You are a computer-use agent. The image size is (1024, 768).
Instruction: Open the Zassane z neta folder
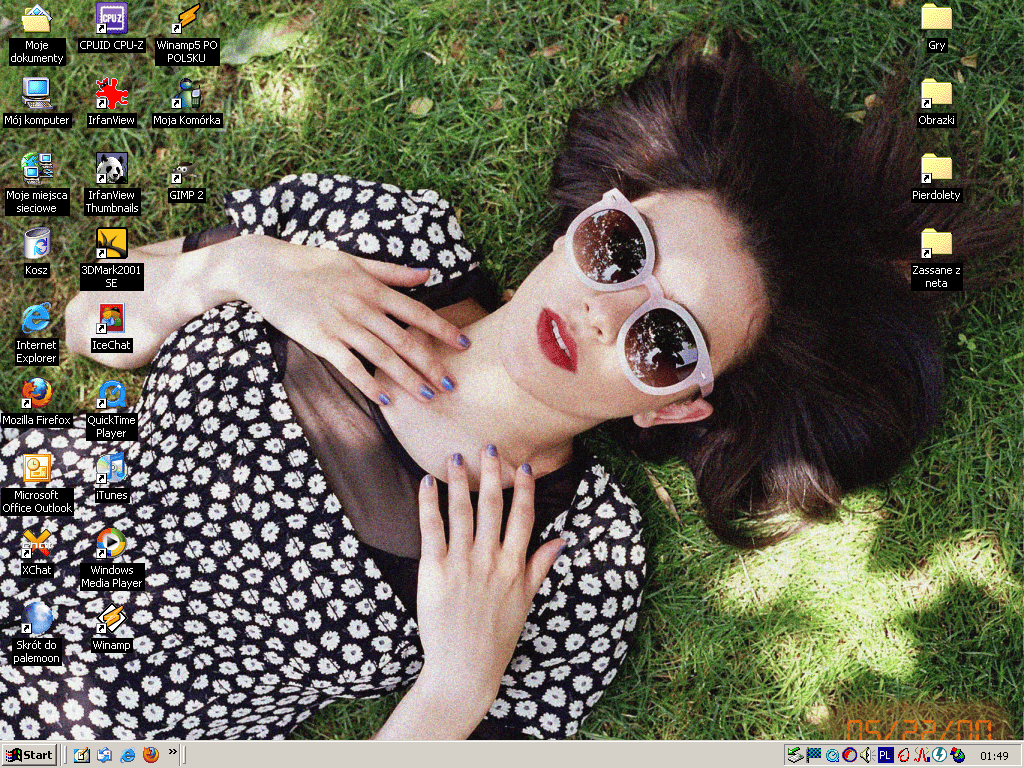pos(936,244)
